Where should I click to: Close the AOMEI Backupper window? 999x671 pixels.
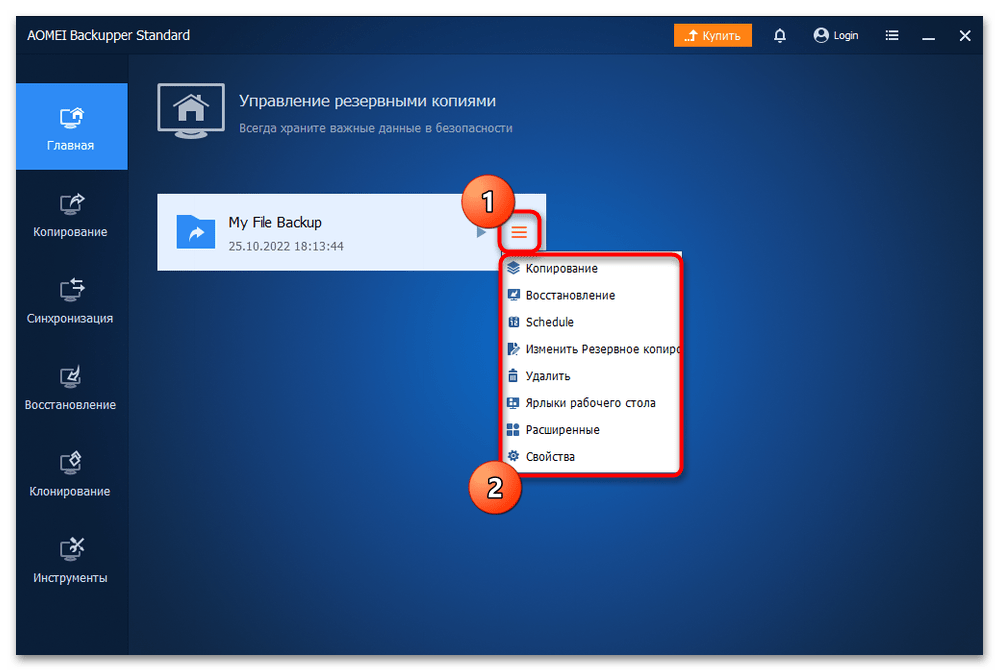point(965,36)
